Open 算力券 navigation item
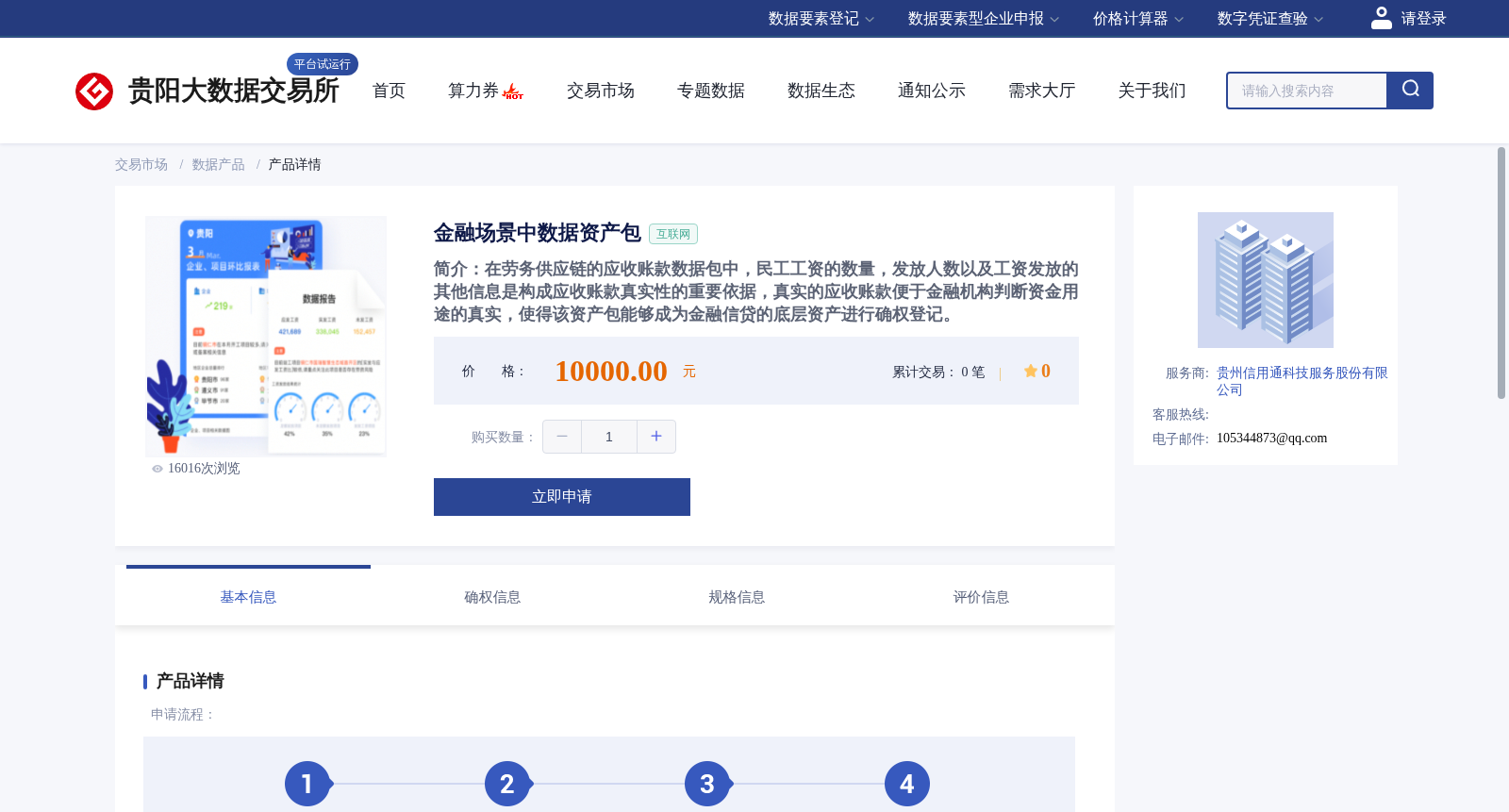The image size is (1509, 812). [x=473, y=91]
